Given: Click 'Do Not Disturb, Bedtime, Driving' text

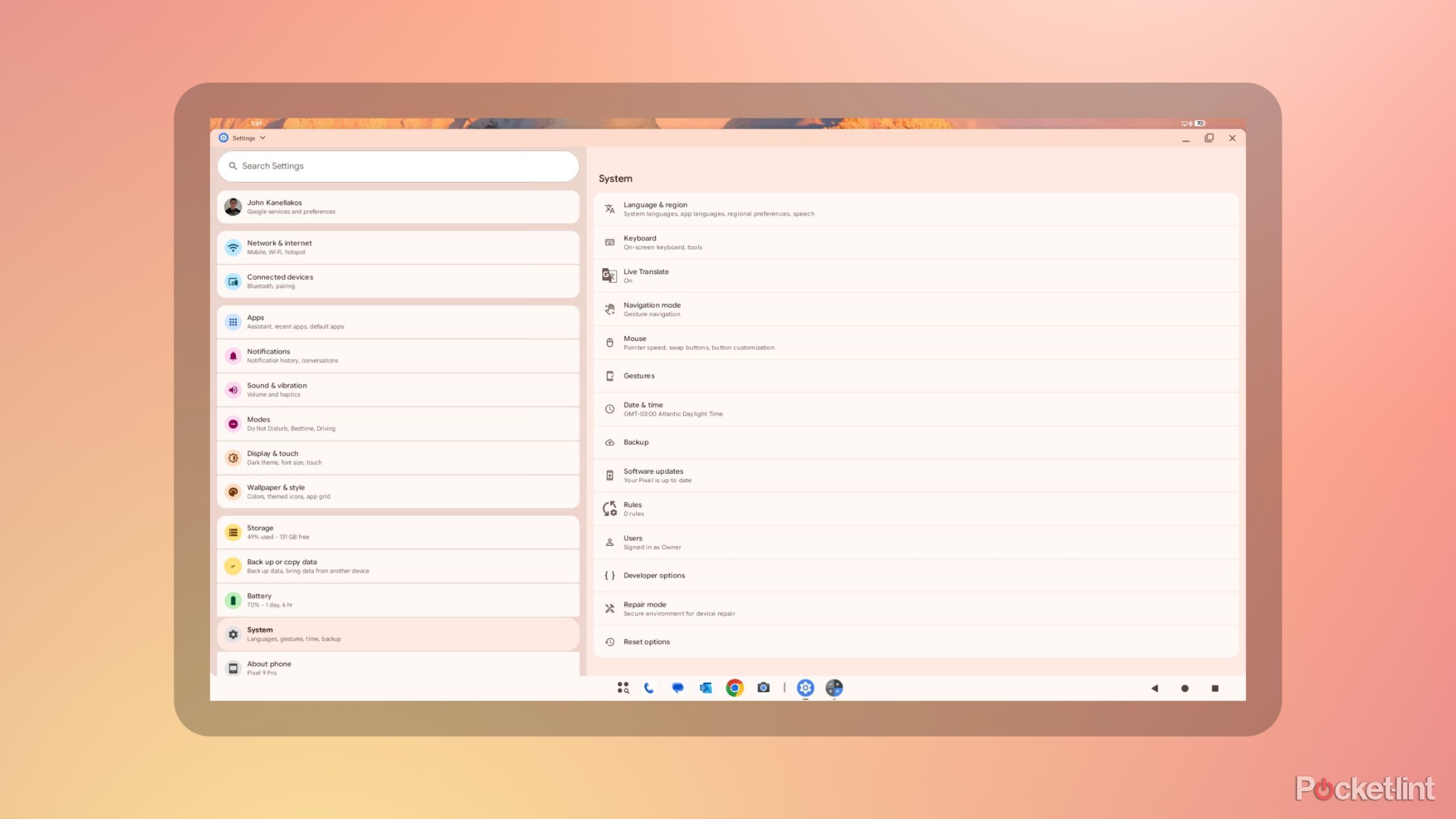Looking at the screenshot, I should click(x=291, y=429).
